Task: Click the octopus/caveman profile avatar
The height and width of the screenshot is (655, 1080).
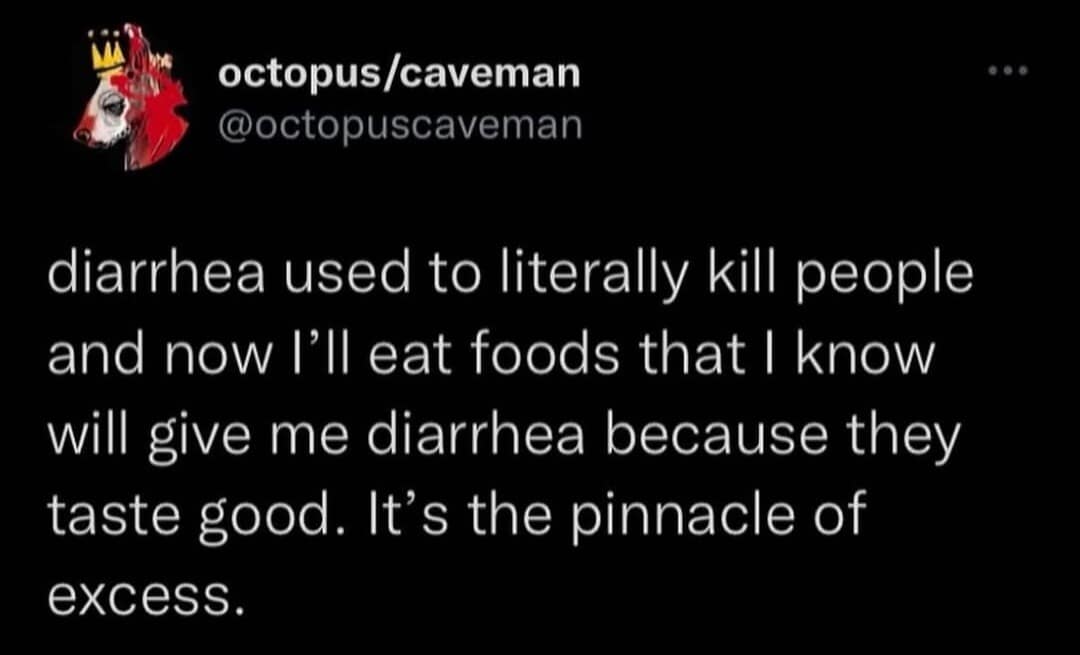Action: [119, 101]
